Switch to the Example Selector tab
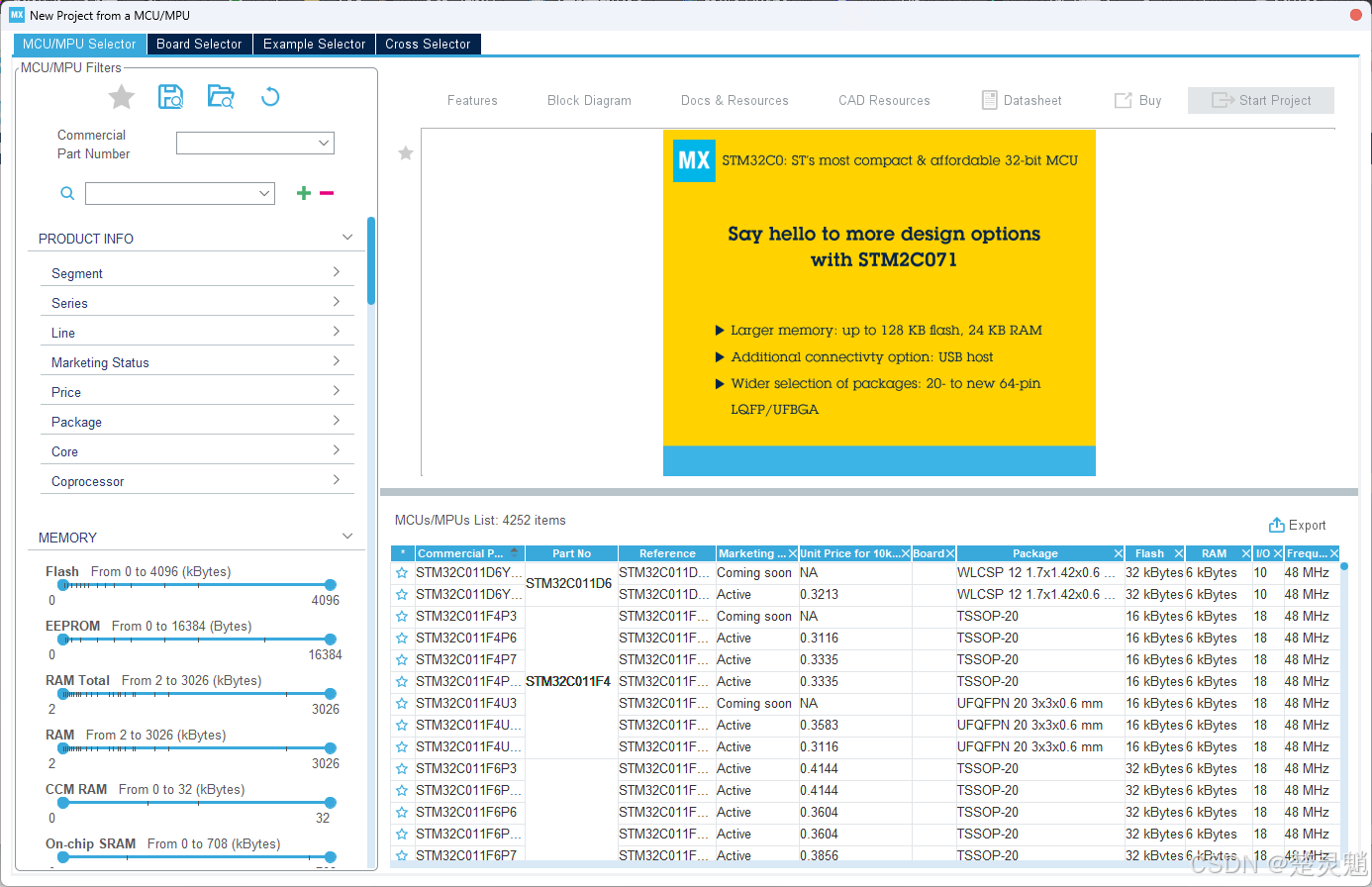 pos(314,45)
